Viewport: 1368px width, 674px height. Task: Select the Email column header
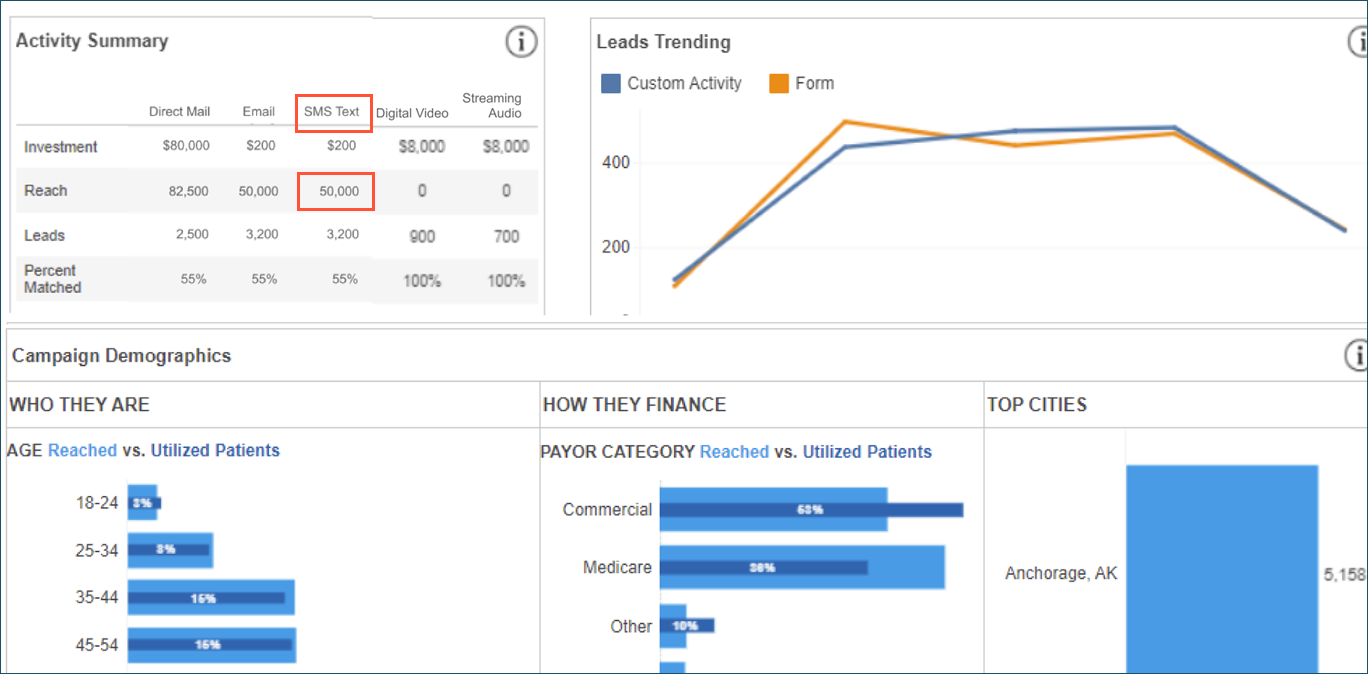pos(258,112)
